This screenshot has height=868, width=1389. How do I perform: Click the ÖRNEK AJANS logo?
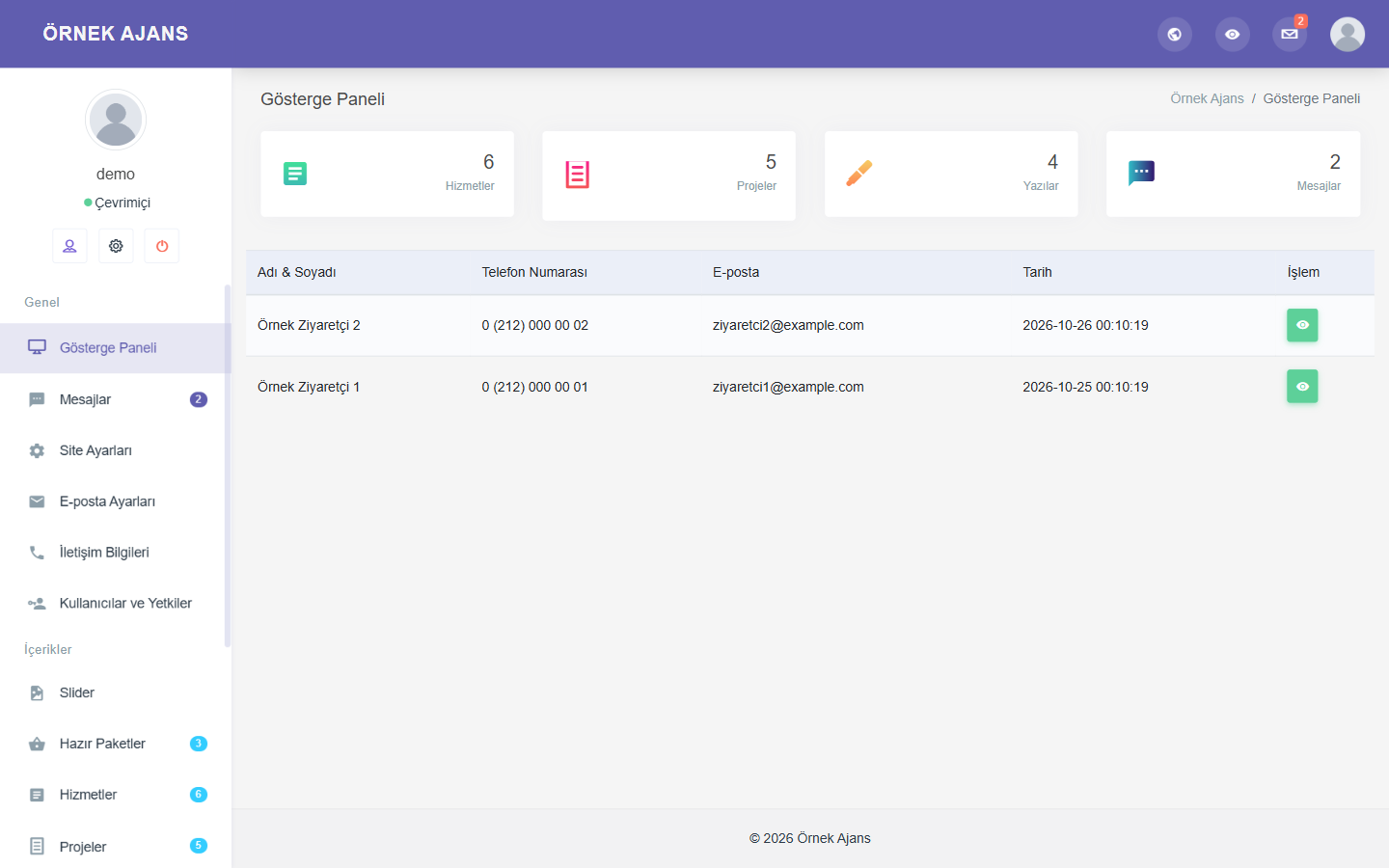[116, 34]
